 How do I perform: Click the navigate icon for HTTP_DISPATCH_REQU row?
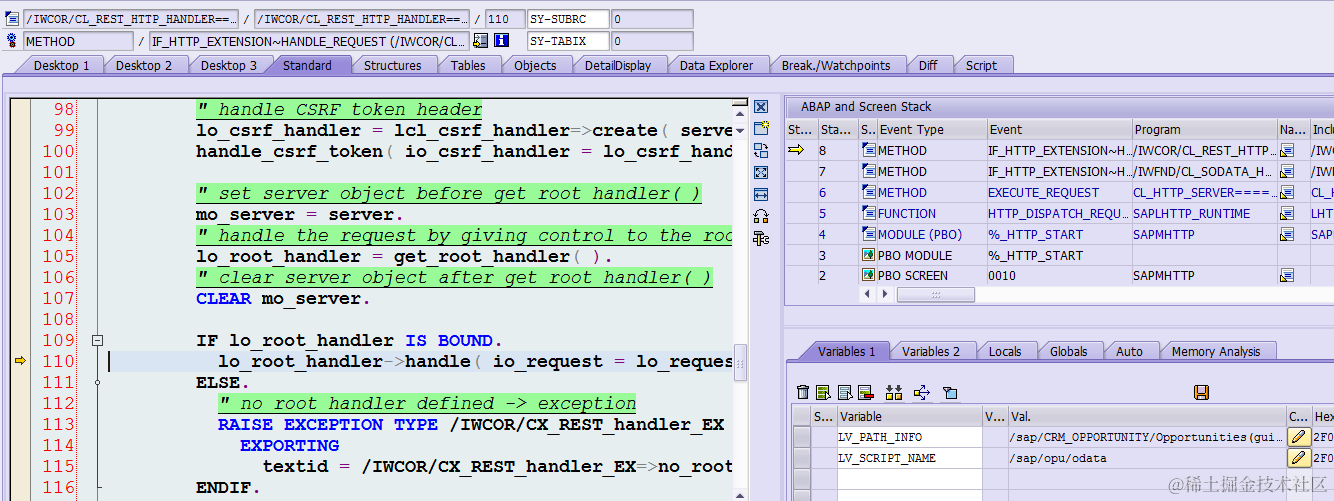coord(1288,213)
